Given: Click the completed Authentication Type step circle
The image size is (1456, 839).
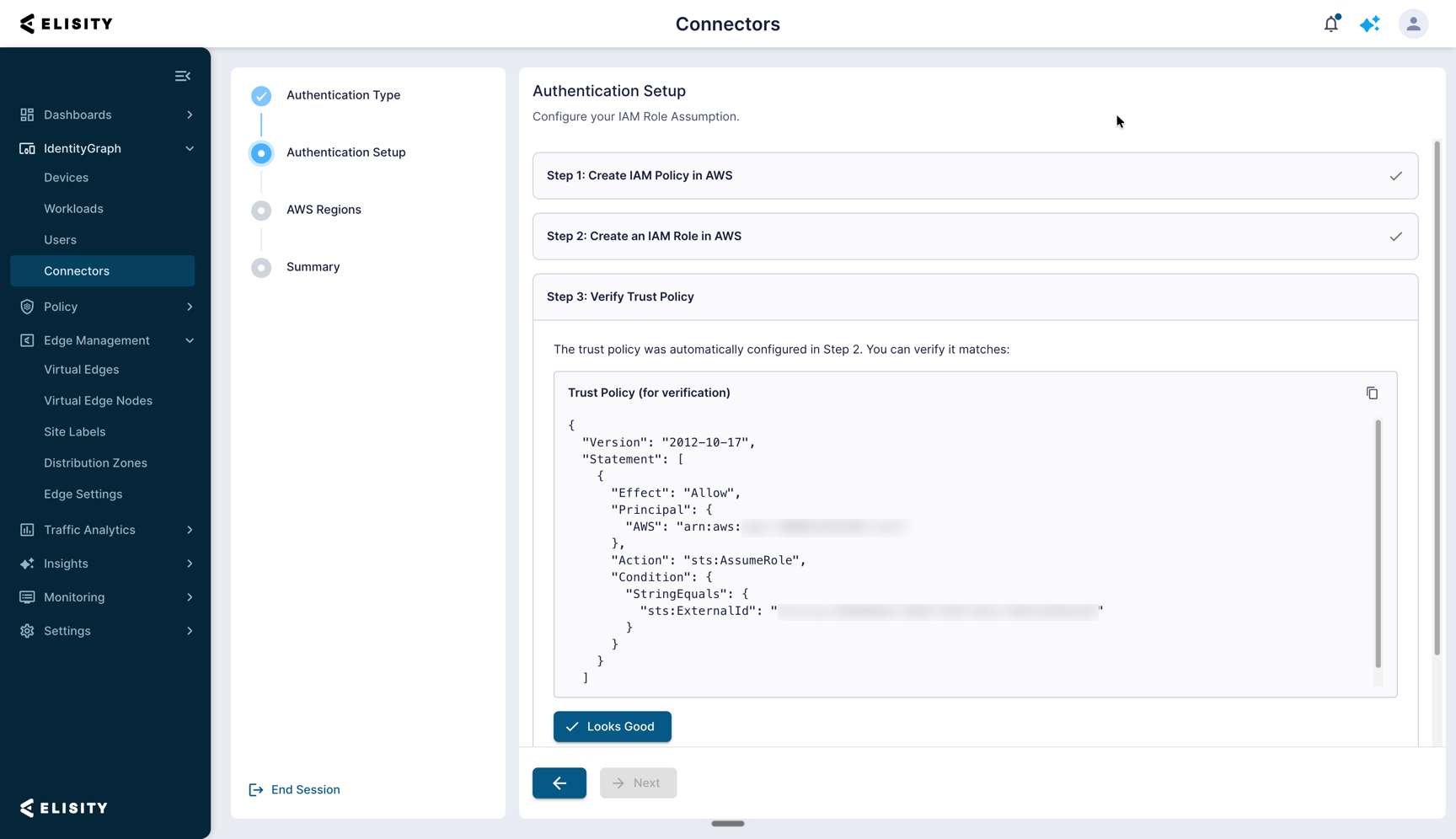Looking at the screenshot, I should pos(261,95).
